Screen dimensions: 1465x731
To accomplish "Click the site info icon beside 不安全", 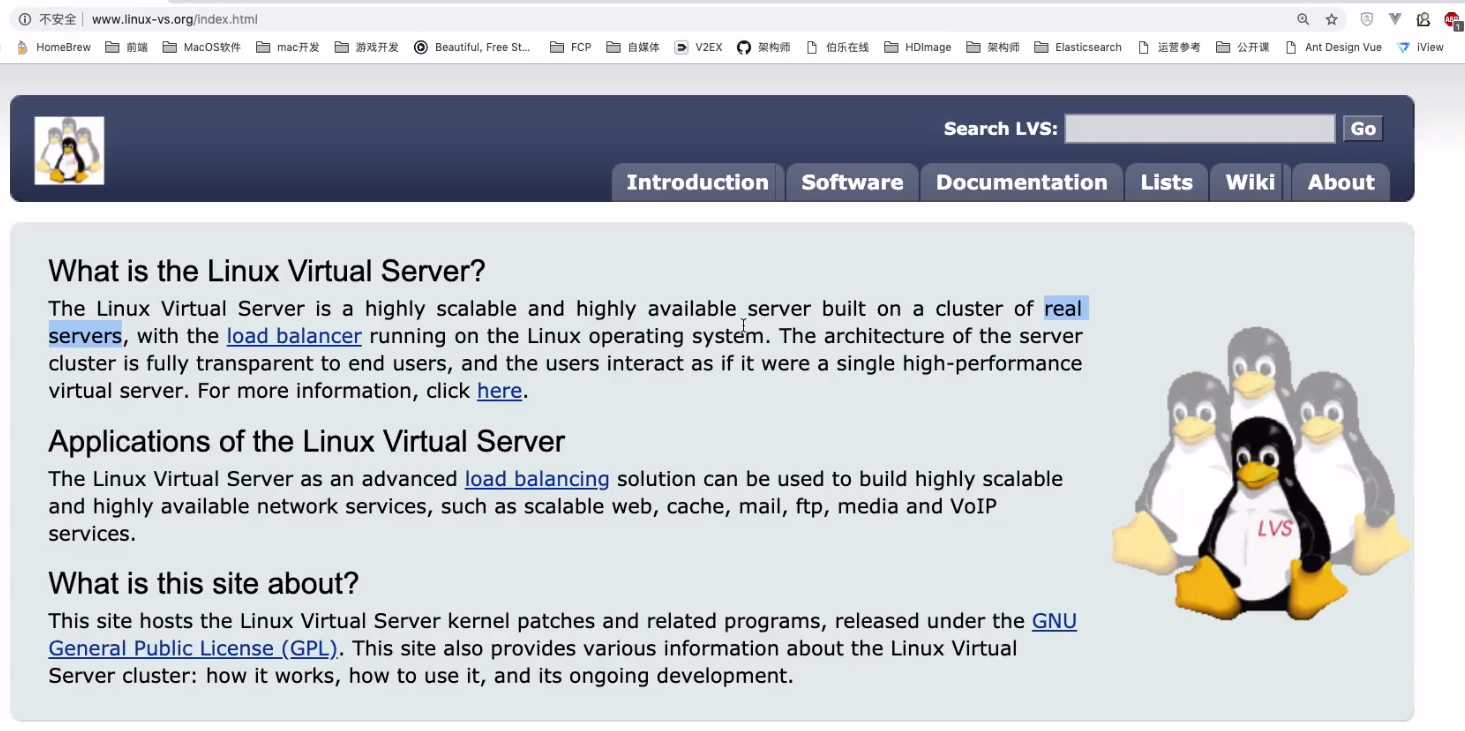I will [x=25, y=19].
